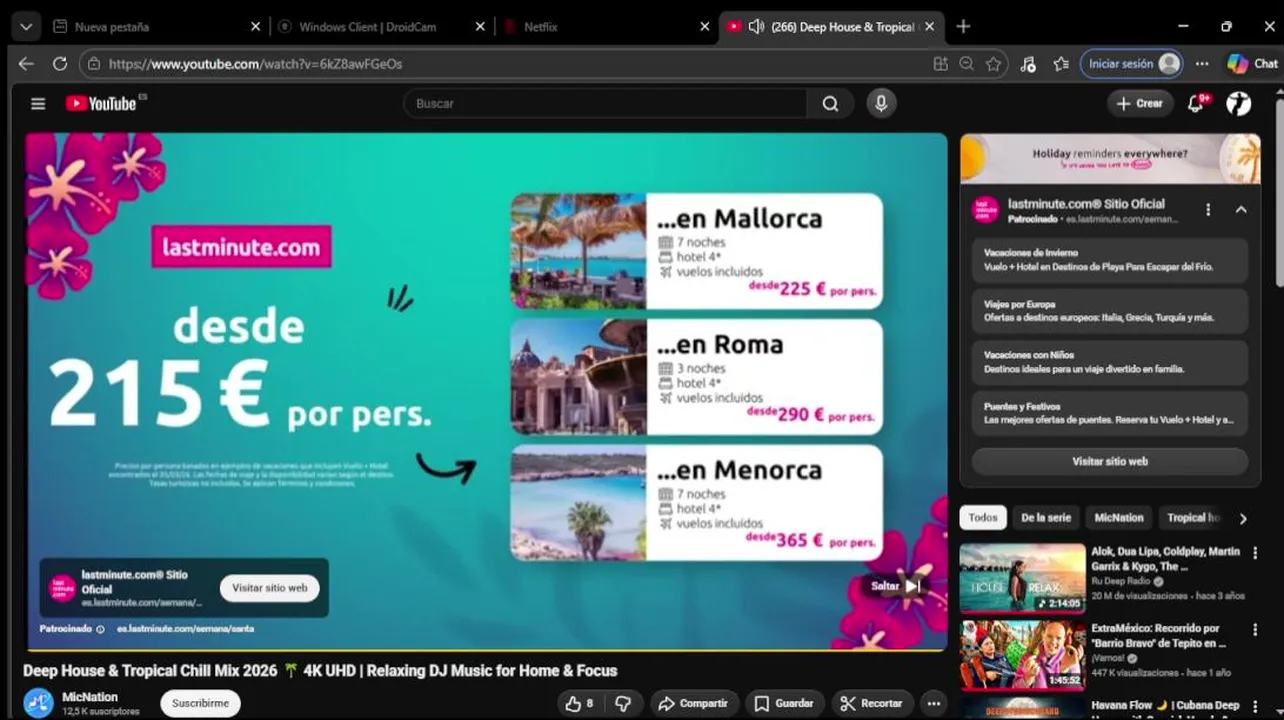Open ExtraMéxico Barrio Bravo video thumbnail
1284x720 pixels.
tap(1022, 655)
